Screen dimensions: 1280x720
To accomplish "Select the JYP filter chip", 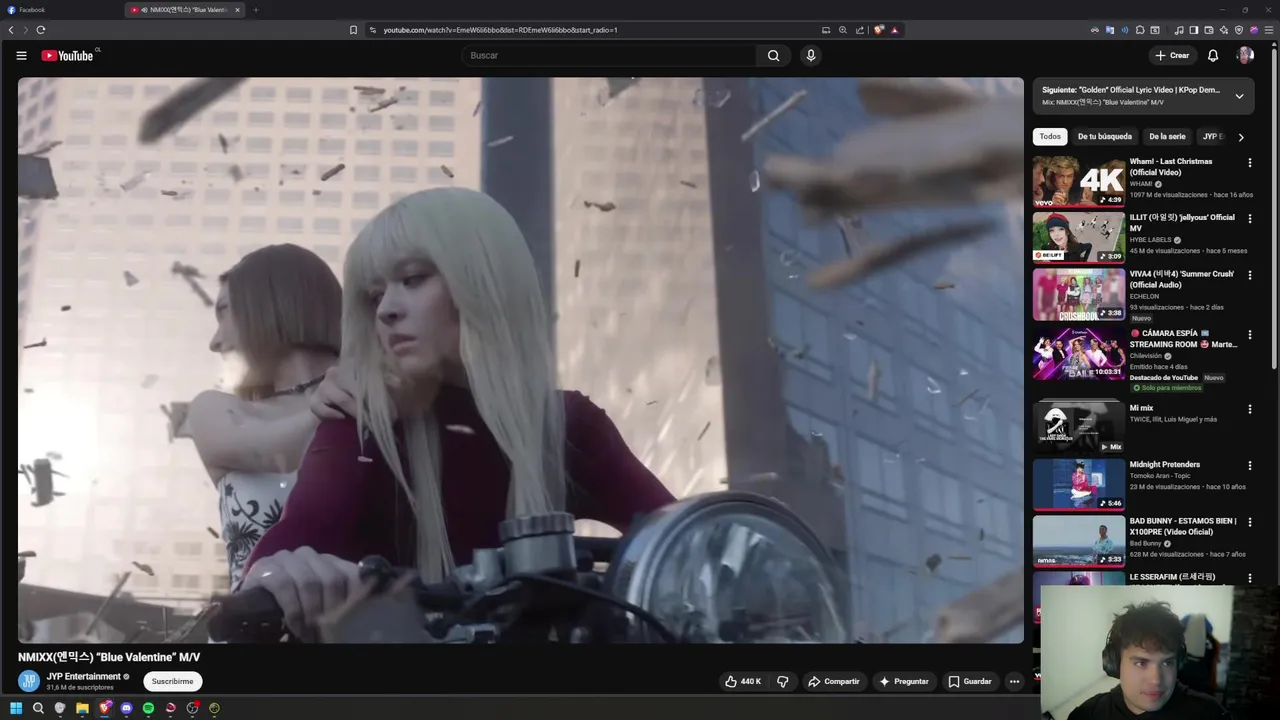I will pyautogui.click(x=1212, y=137).
